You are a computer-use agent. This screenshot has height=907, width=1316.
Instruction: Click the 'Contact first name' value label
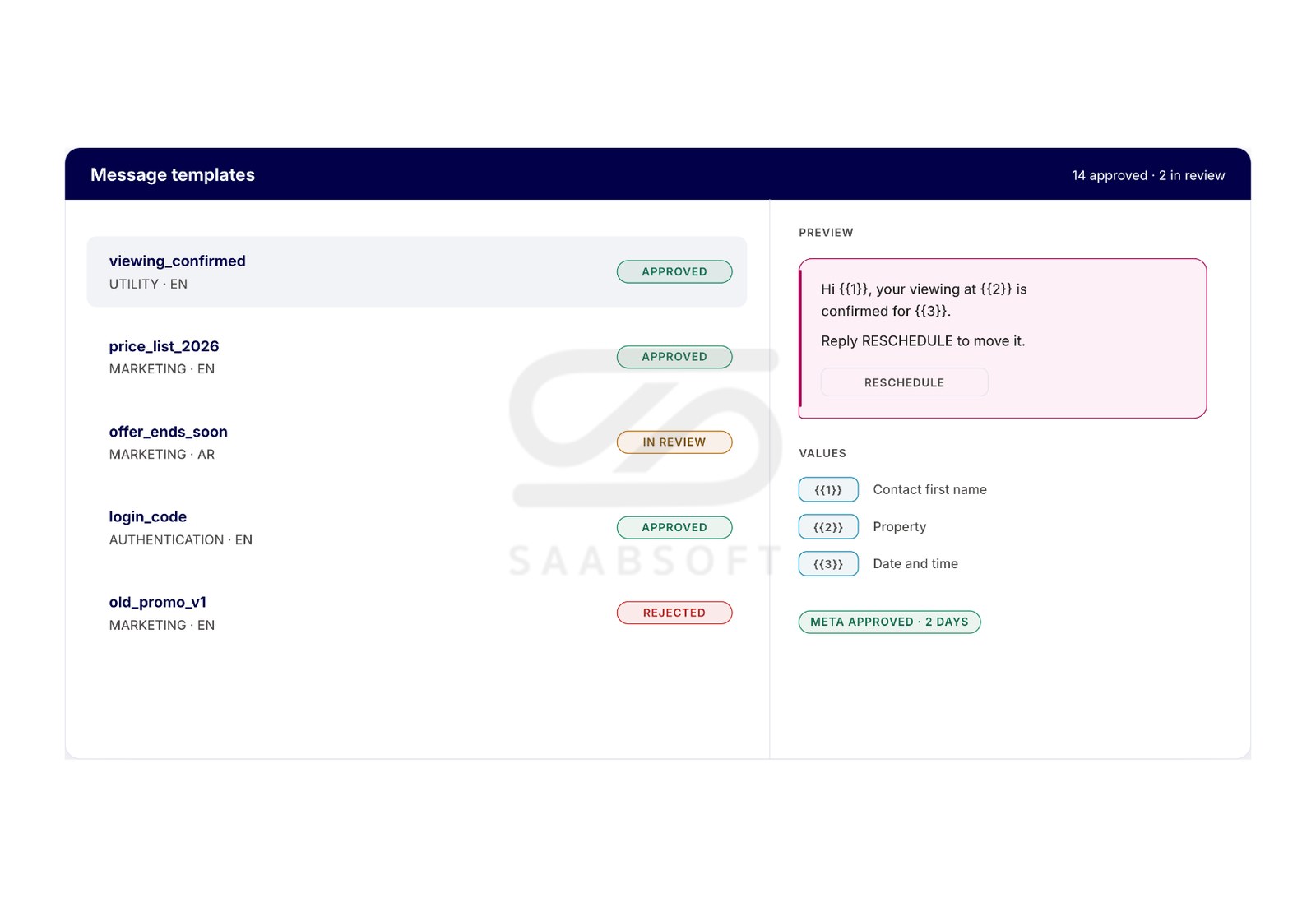[929, 489]
